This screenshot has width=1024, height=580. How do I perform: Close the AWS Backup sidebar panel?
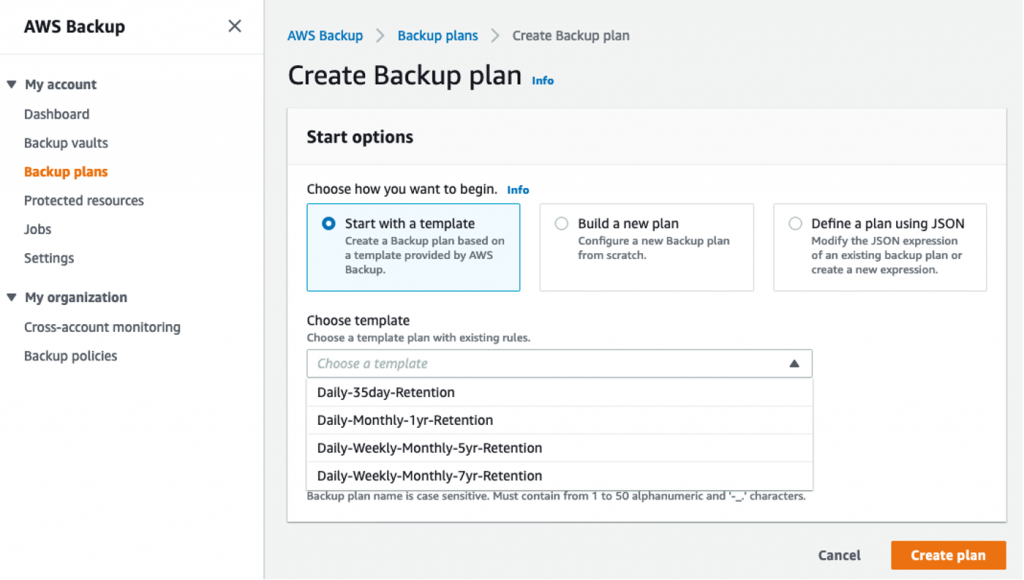[x=234, y=26]
